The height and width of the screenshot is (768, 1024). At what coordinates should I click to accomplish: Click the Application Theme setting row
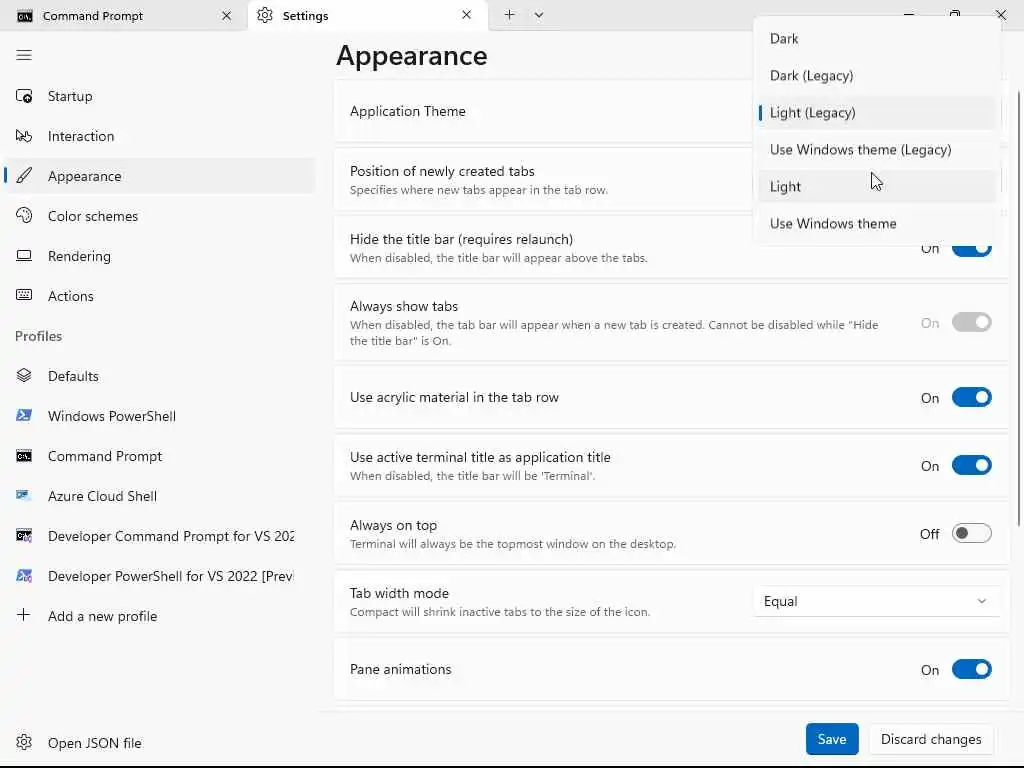pos(544,111)
